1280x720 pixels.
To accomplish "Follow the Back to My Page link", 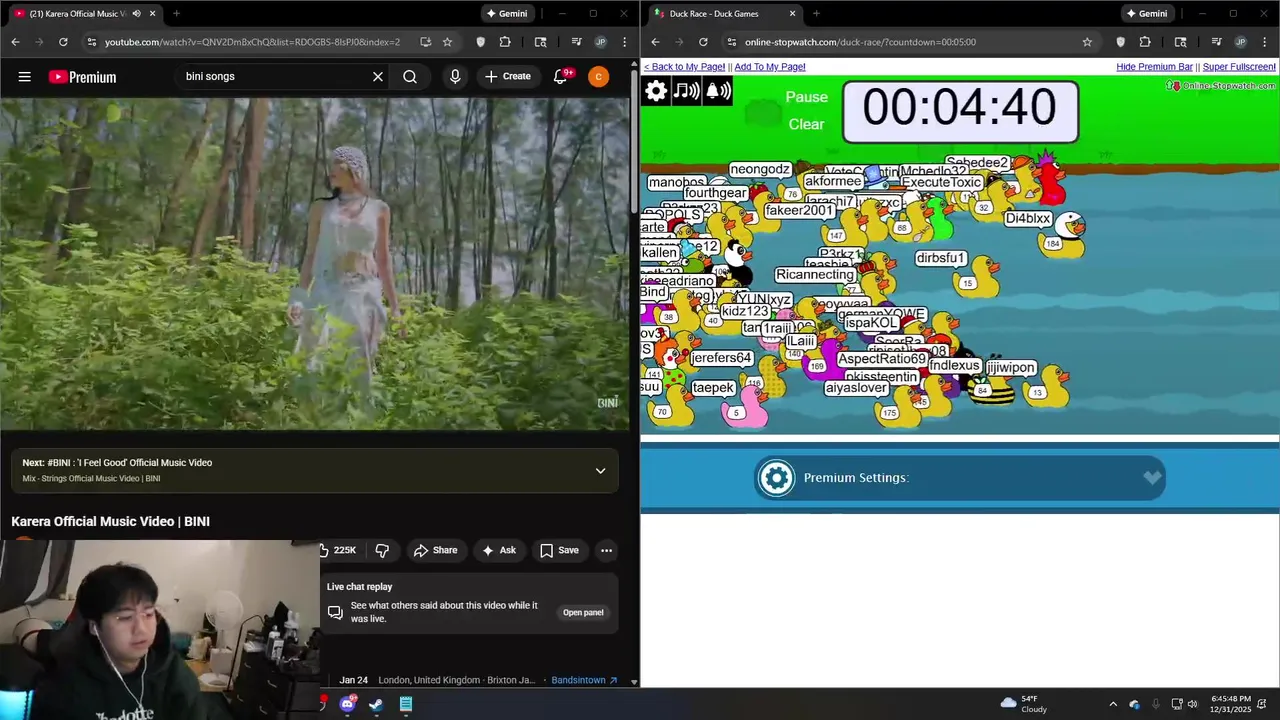I will (x=684, y=67).
